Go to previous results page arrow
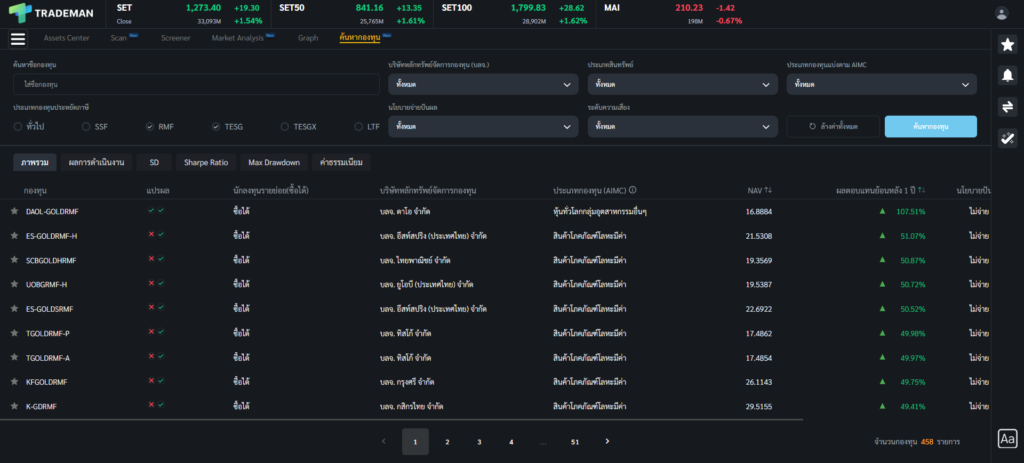The width and height of the screenshot is (1024, 463). pos(383,441)
